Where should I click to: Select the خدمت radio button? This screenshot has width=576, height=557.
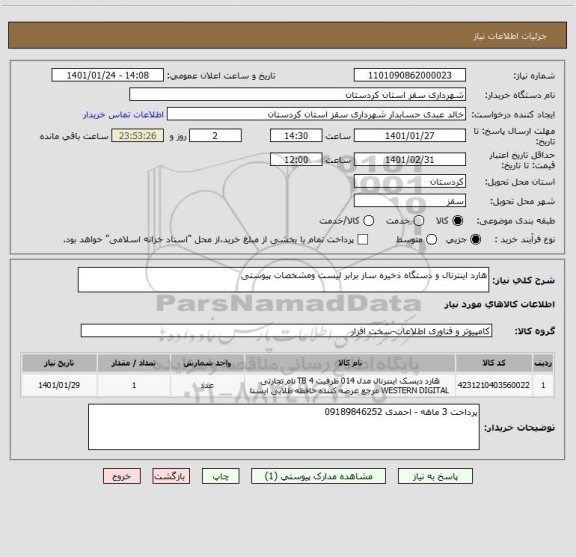click(x=419, y=221)
